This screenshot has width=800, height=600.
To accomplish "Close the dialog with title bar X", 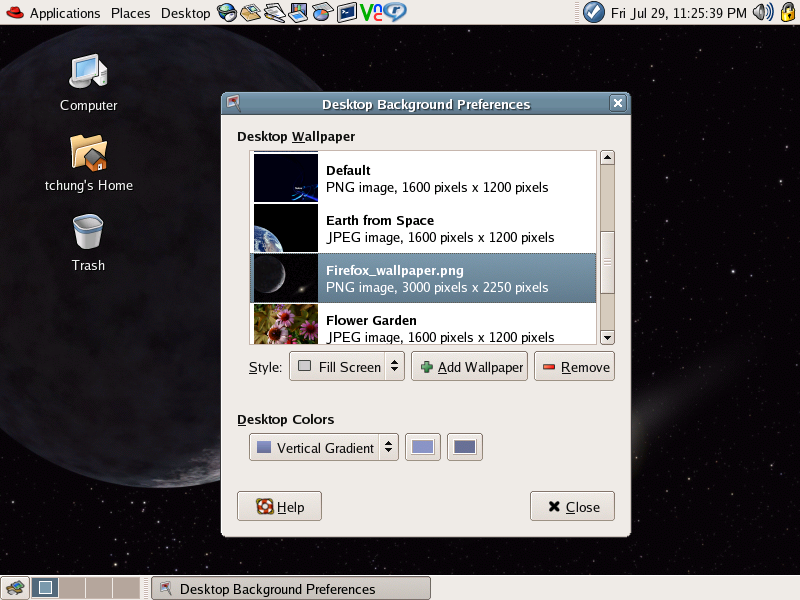I will point(618,103).
